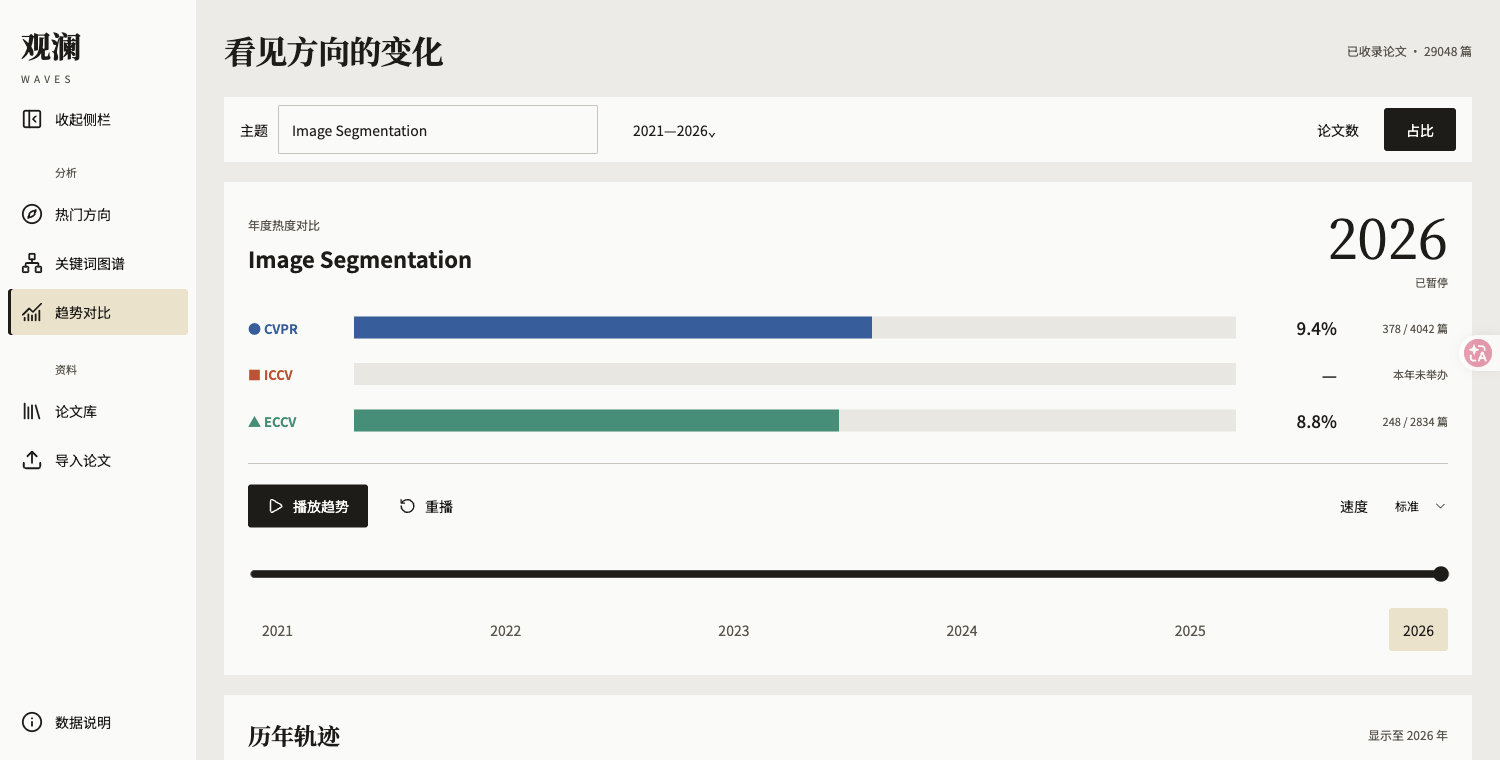Click the pink translate floating icon
Image resolution: width=1500 pixels, height=760 pixels.
[1478, 353]
